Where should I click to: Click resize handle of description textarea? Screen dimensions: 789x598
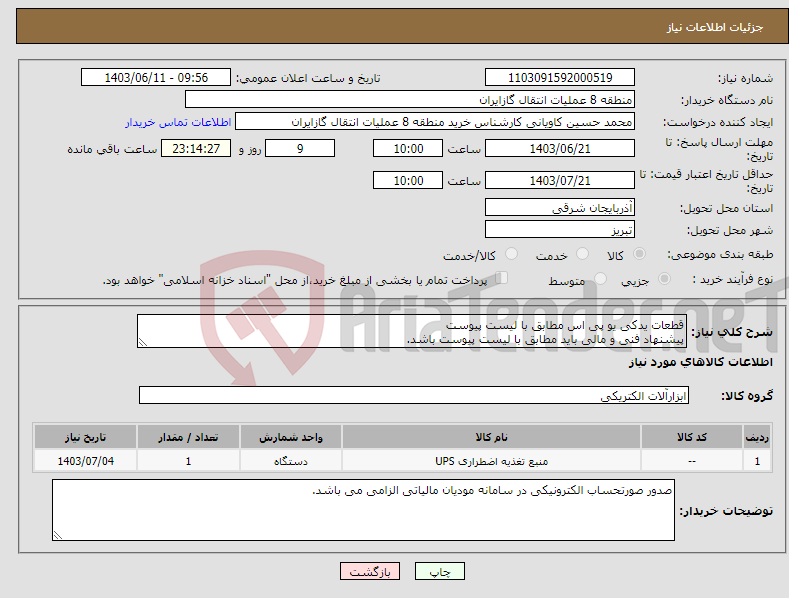point(143,342)
